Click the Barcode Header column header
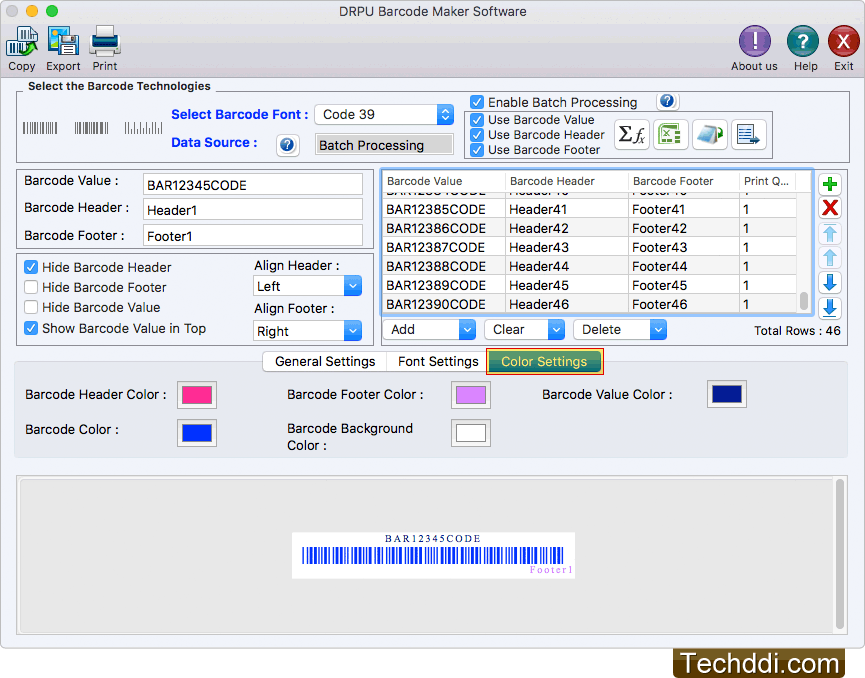The height and width of the screenshot is (678, 865). pos(567,181)
